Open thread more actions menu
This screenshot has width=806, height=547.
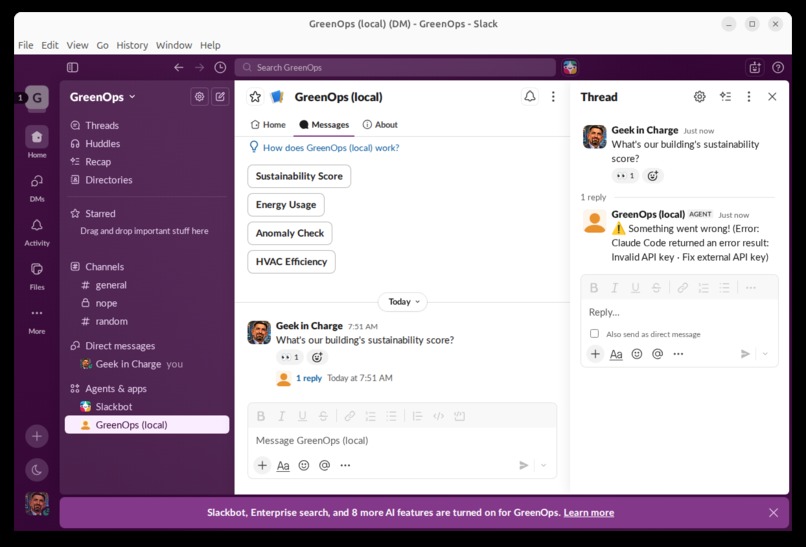coord(749,97)
